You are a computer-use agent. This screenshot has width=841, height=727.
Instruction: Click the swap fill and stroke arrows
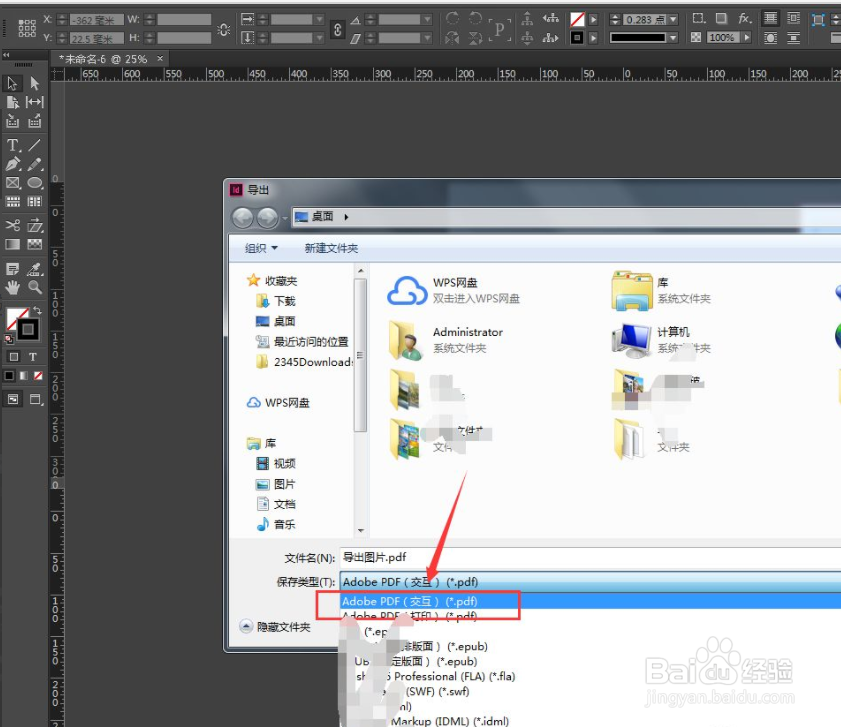point(37,311)
